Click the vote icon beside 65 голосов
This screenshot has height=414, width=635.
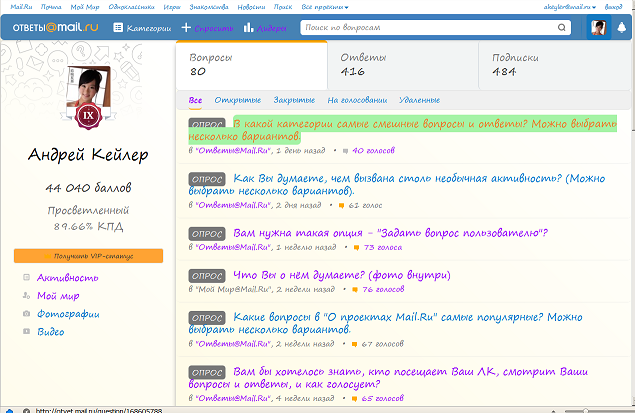(x=354, y=399)
